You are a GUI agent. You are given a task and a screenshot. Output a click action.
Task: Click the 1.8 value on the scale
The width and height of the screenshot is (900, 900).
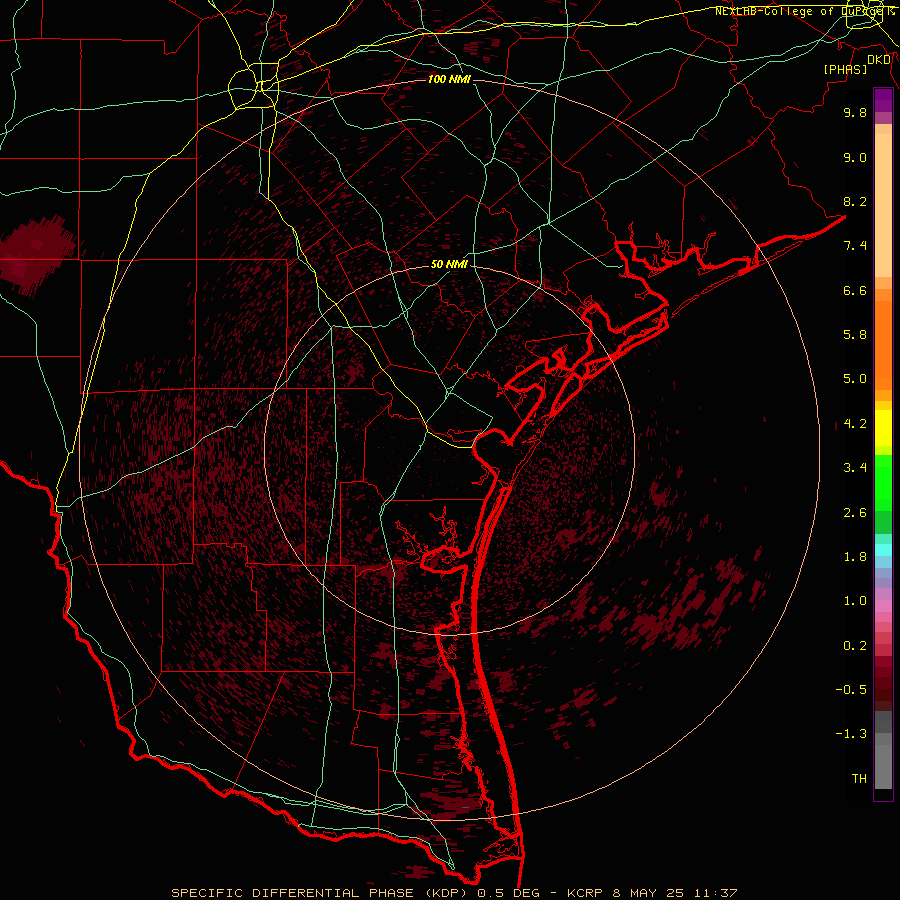pyautogui.click(x=855, y=557)
